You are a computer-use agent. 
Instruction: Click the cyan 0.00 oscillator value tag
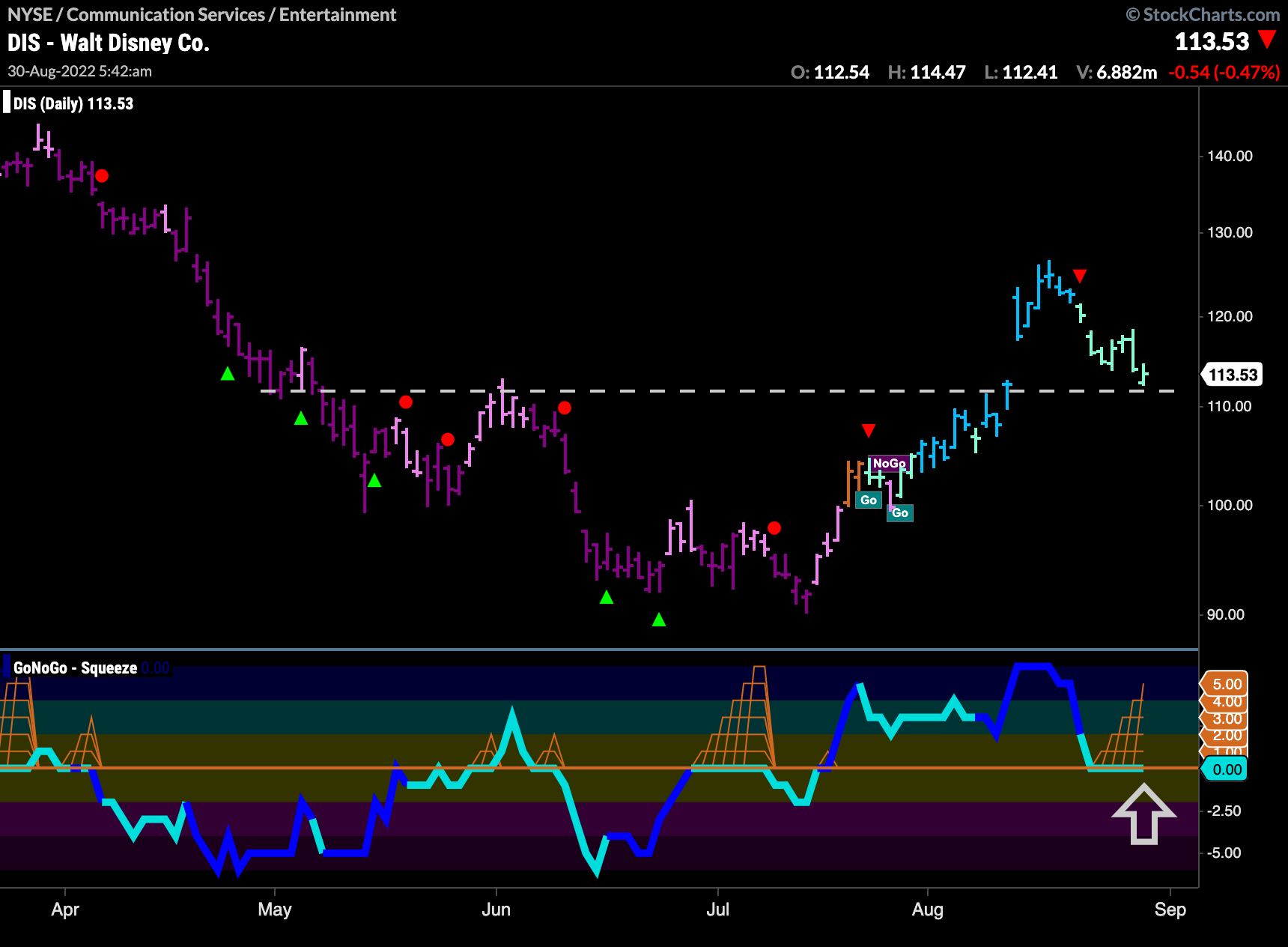1226,769
